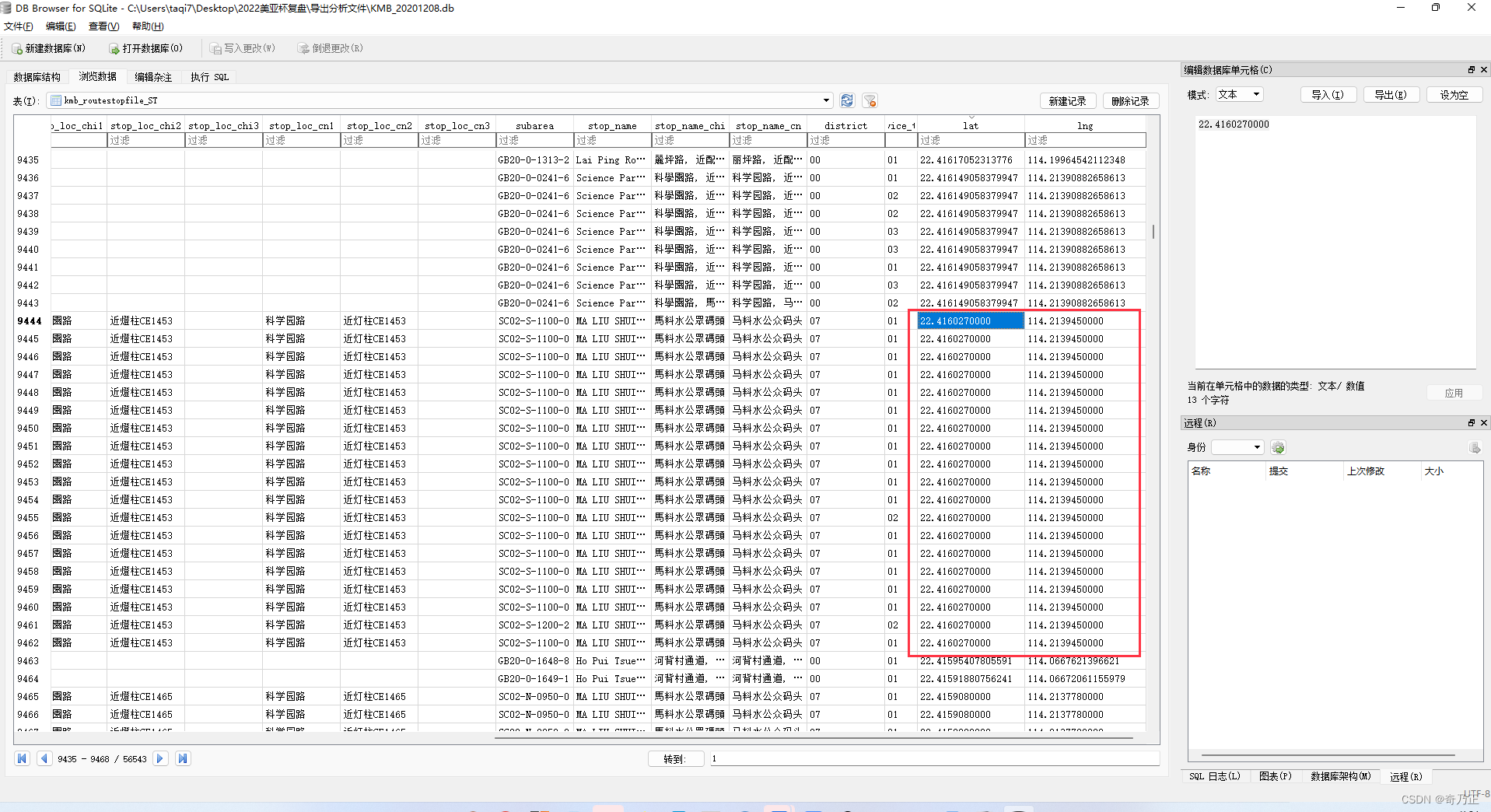1491x812 pixels.
Task: Advance to the next record page
Action: tap(160, 758)
